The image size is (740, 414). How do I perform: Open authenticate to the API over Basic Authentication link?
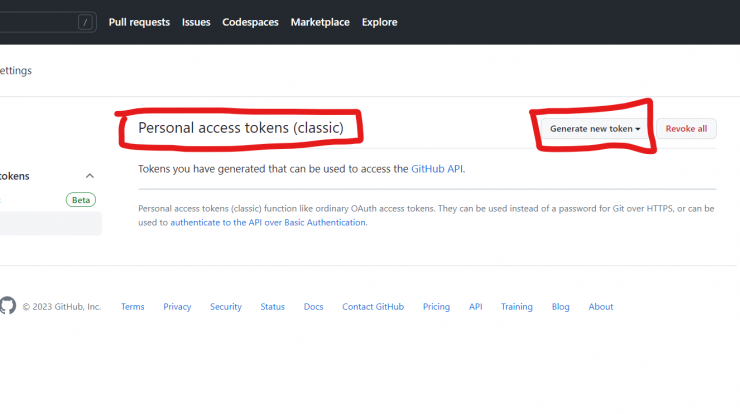[x=268, y=222]
